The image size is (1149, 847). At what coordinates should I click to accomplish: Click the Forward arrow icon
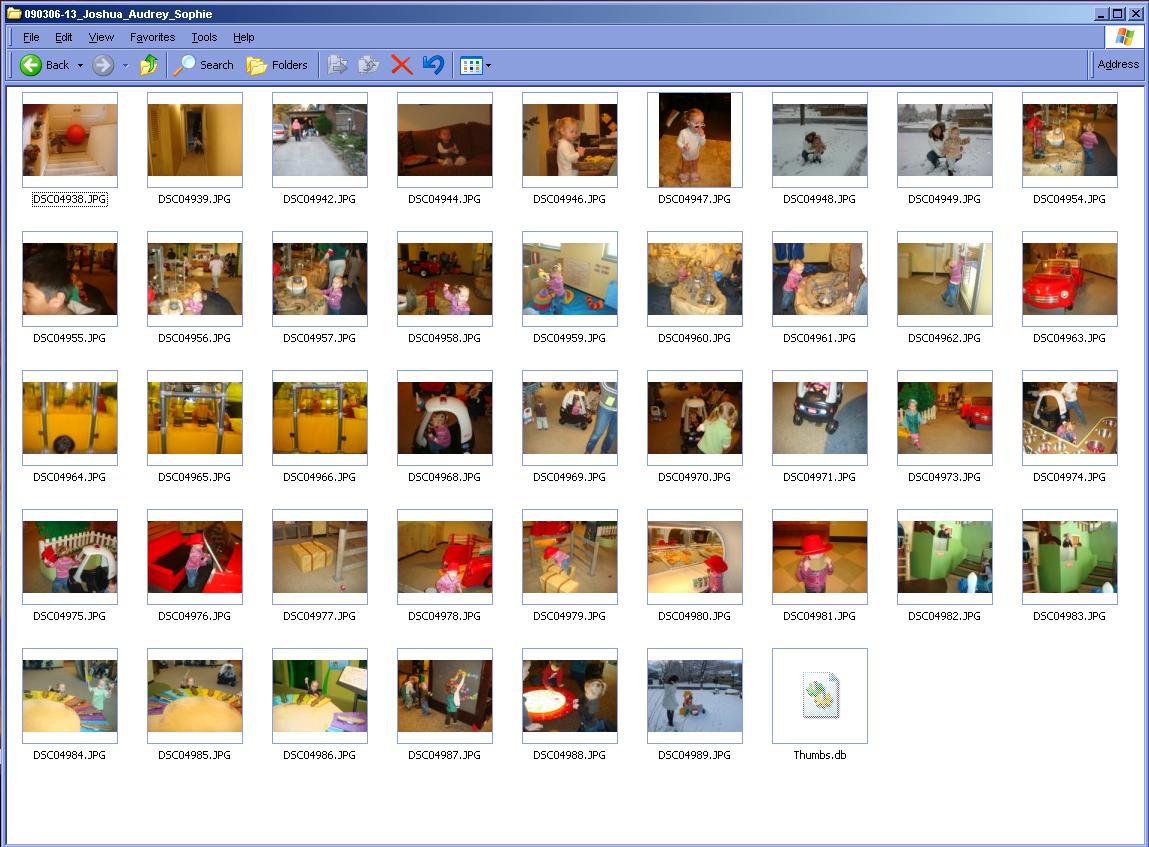[x=103, y=65]
